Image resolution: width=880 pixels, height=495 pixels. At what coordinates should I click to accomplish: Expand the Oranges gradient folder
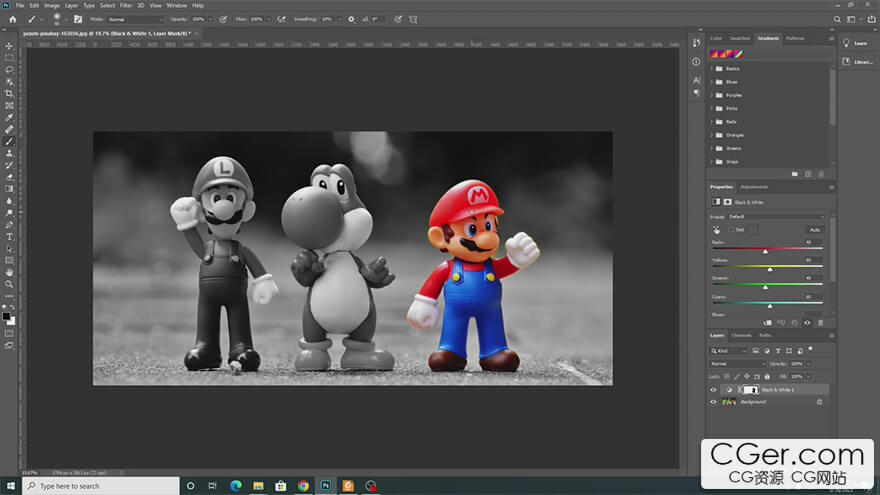pos(712,135)
